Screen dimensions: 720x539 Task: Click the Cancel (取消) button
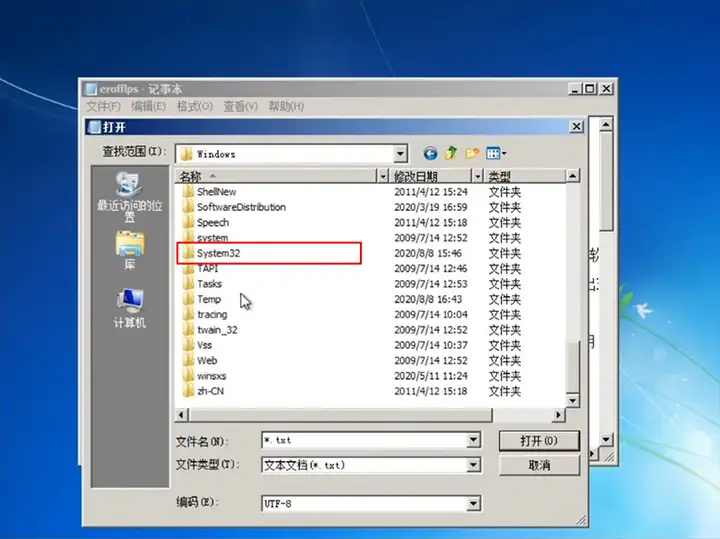click(539, 466)
